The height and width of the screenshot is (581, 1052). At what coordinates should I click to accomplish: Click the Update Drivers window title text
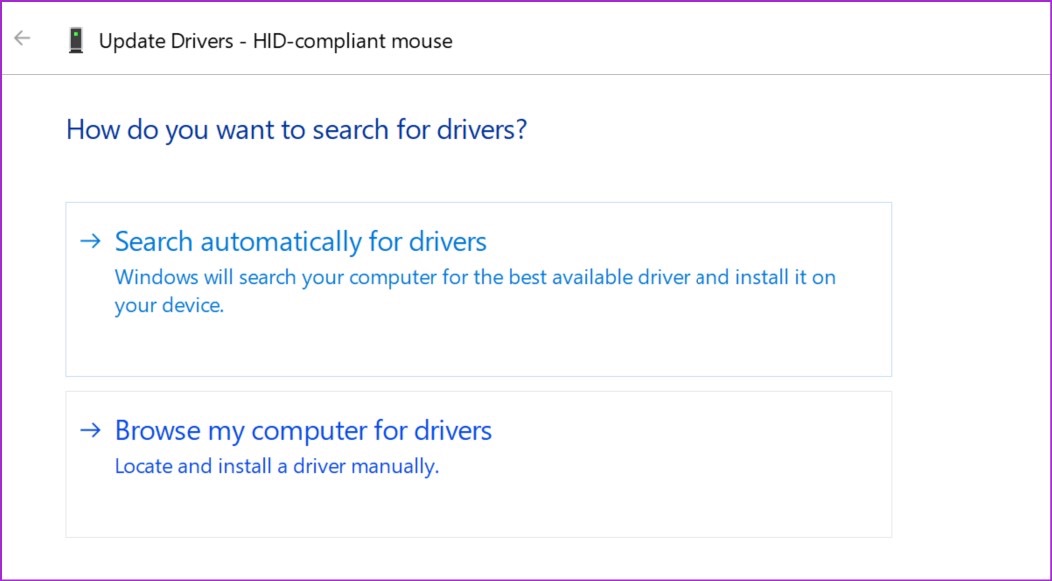coord(276,41)
